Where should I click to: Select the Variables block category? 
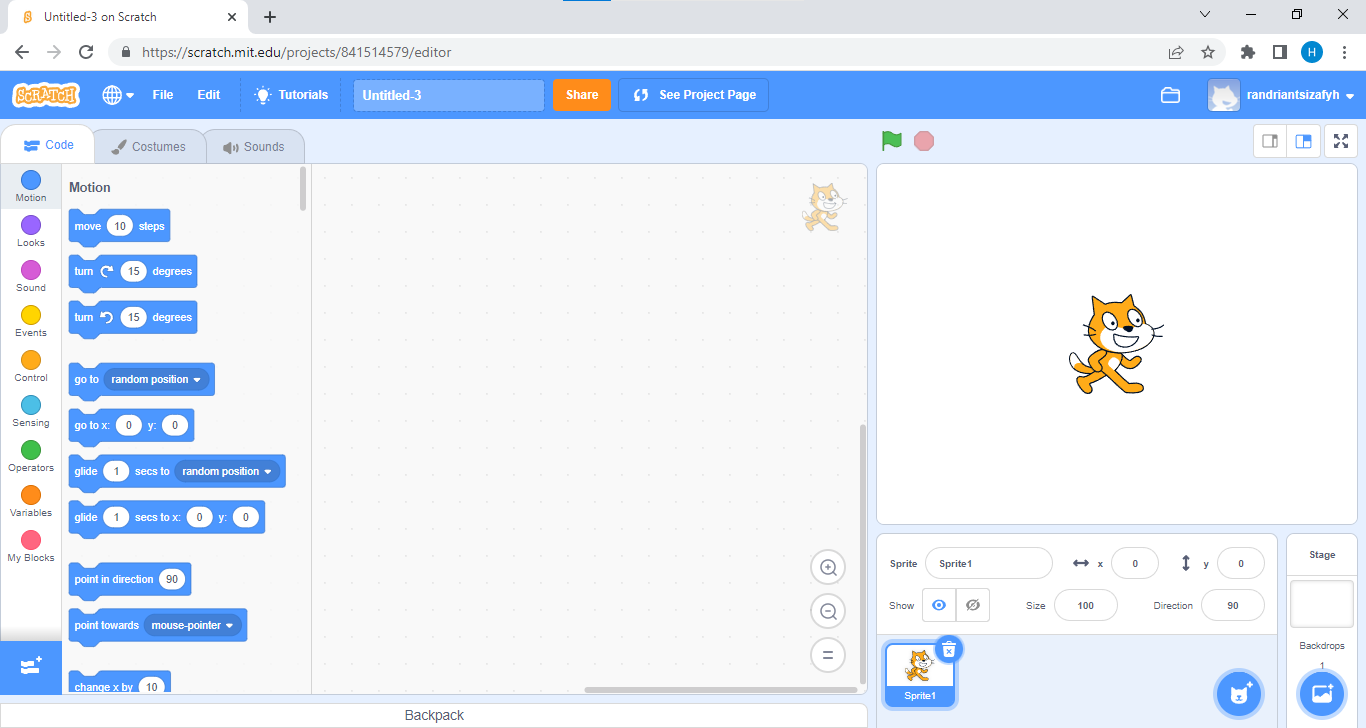[x=31, y=501]
